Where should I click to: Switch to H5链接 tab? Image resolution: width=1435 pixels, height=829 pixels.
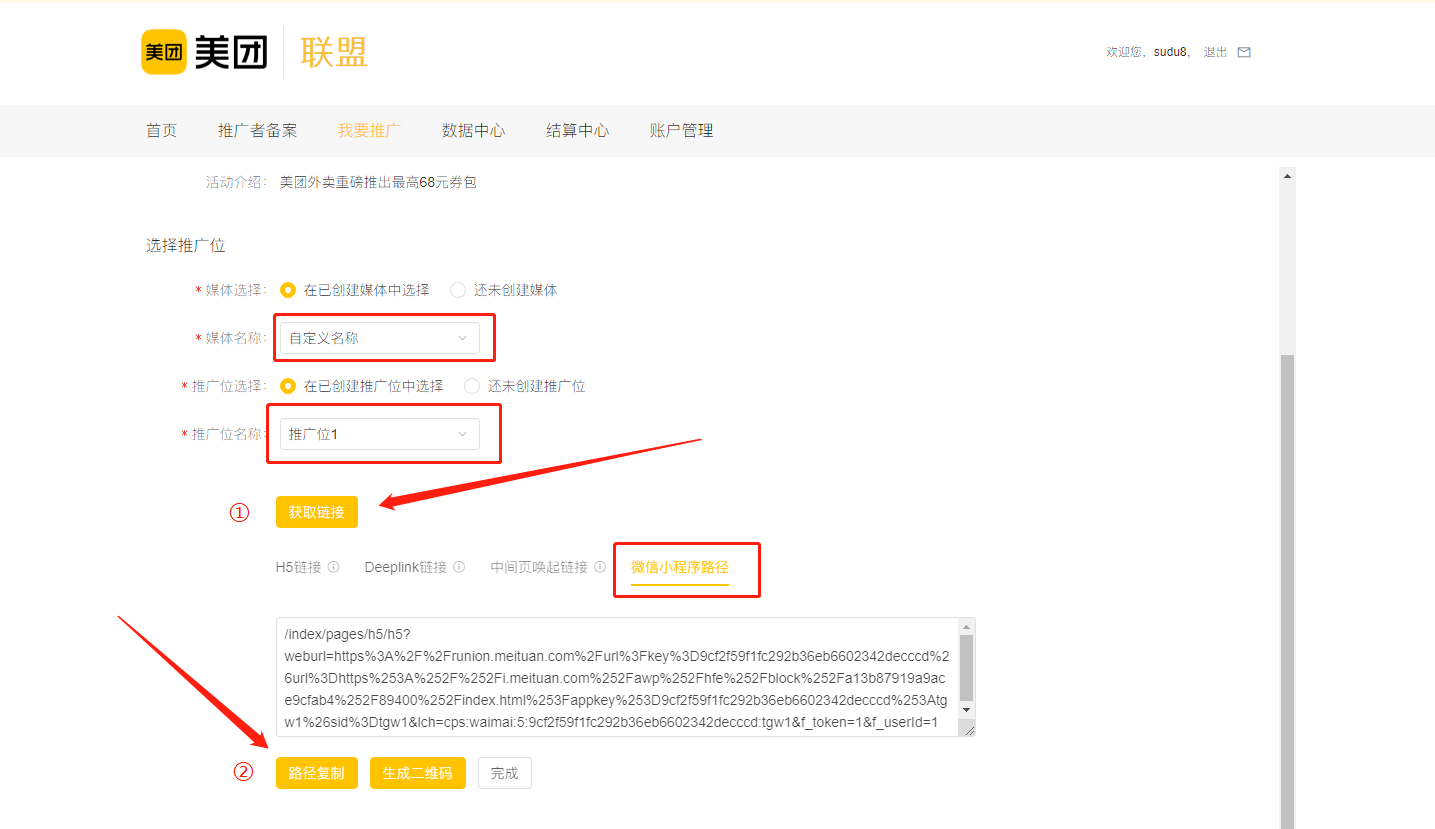(x=298, y=567)
